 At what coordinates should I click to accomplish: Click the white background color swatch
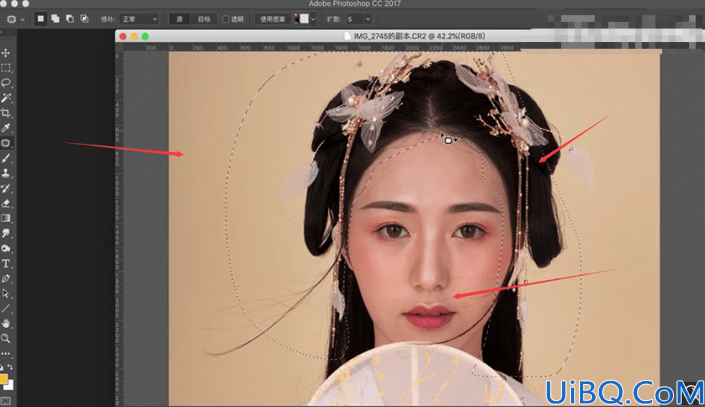point(9,385)
